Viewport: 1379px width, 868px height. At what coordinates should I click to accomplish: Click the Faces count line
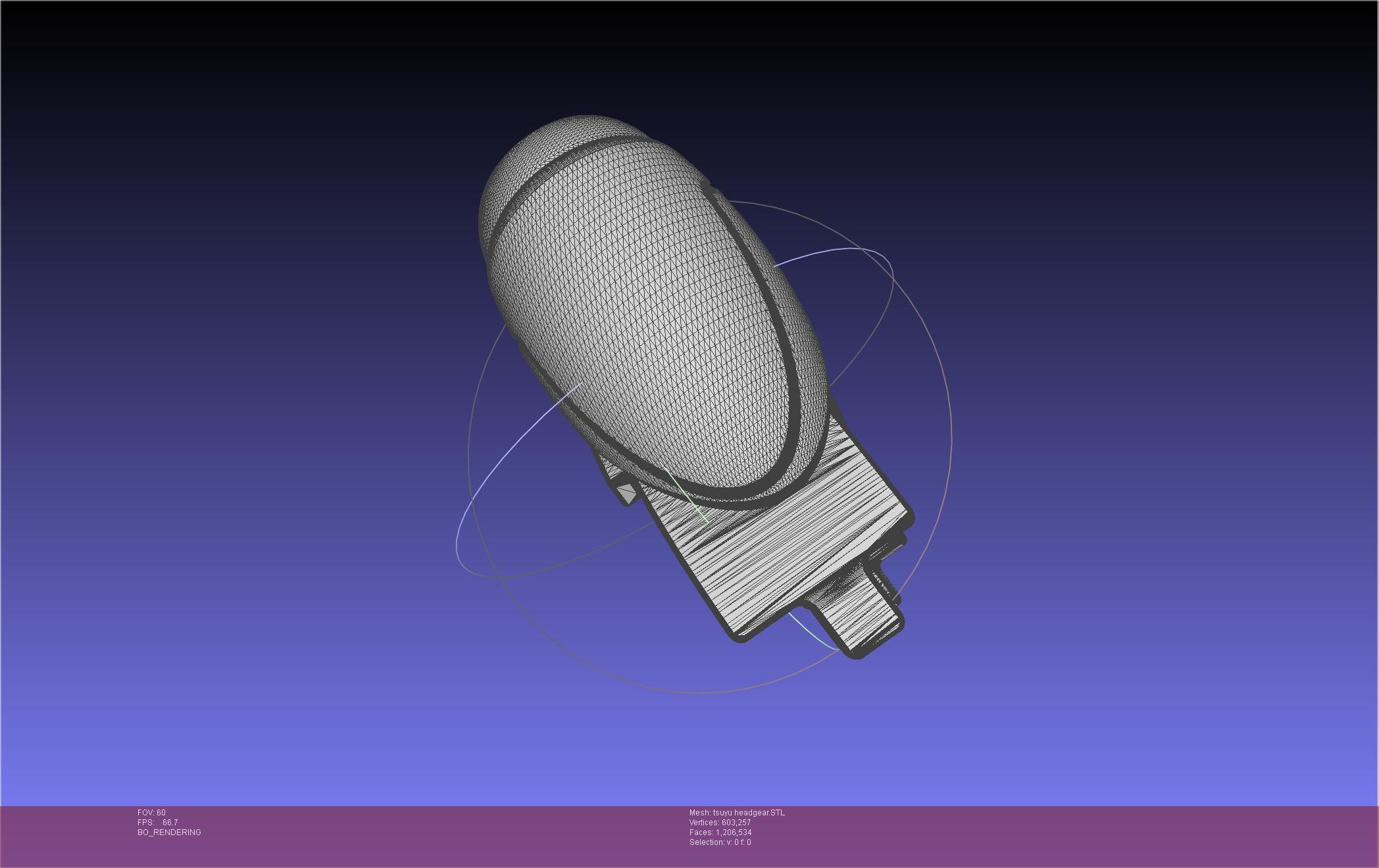pos(720,832)
